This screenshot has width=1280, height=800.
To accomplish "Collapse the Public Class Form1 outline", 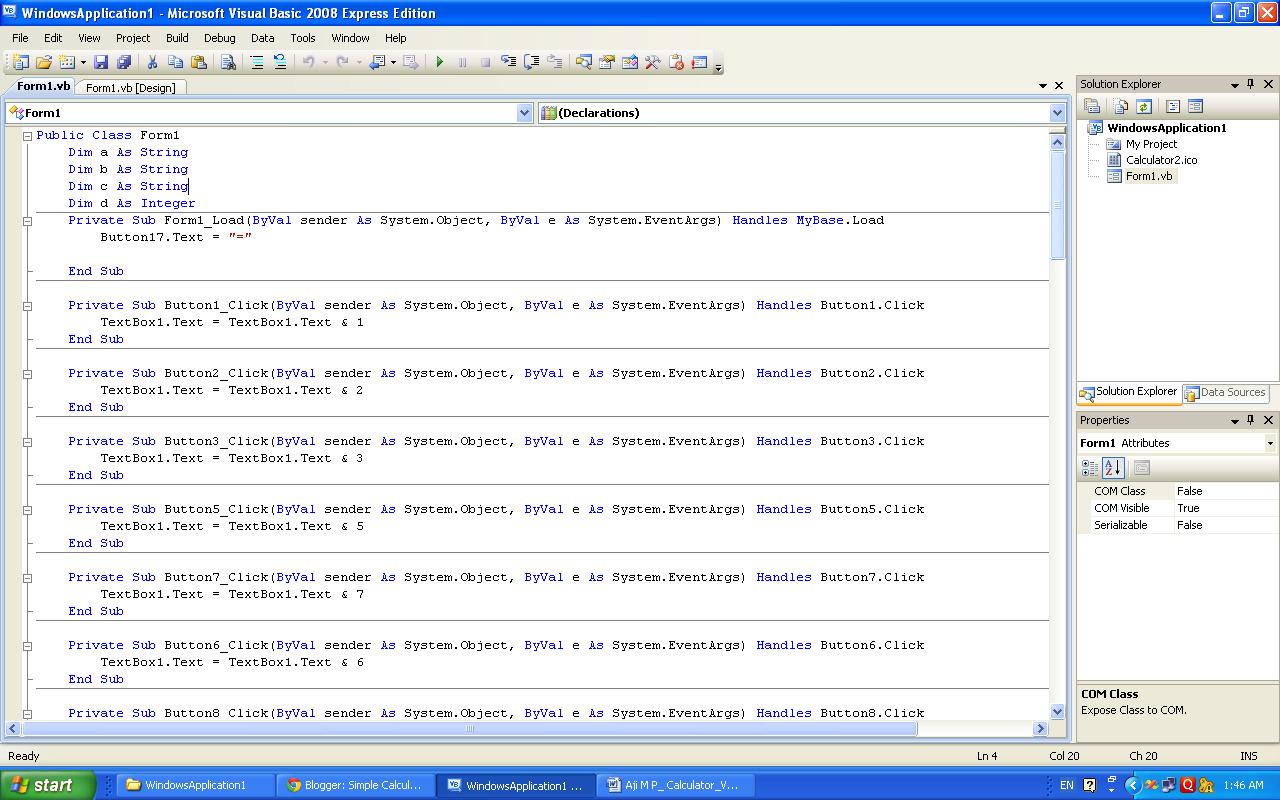I will pos(28,136).
